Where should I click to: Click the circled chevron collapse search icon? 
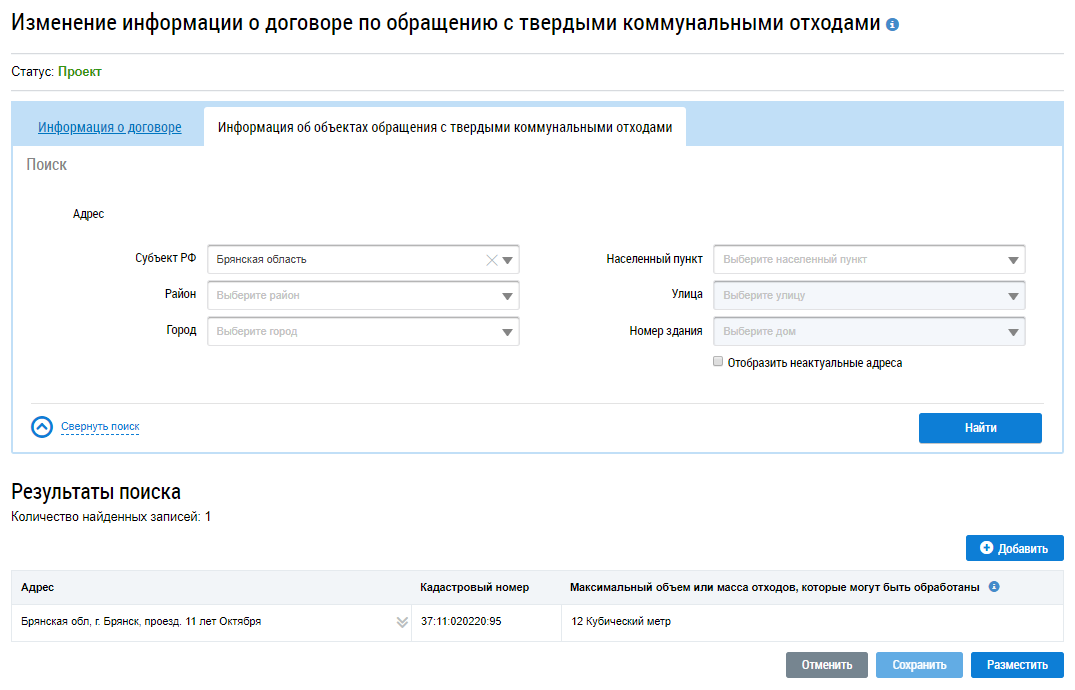click(x=42, y=427)
